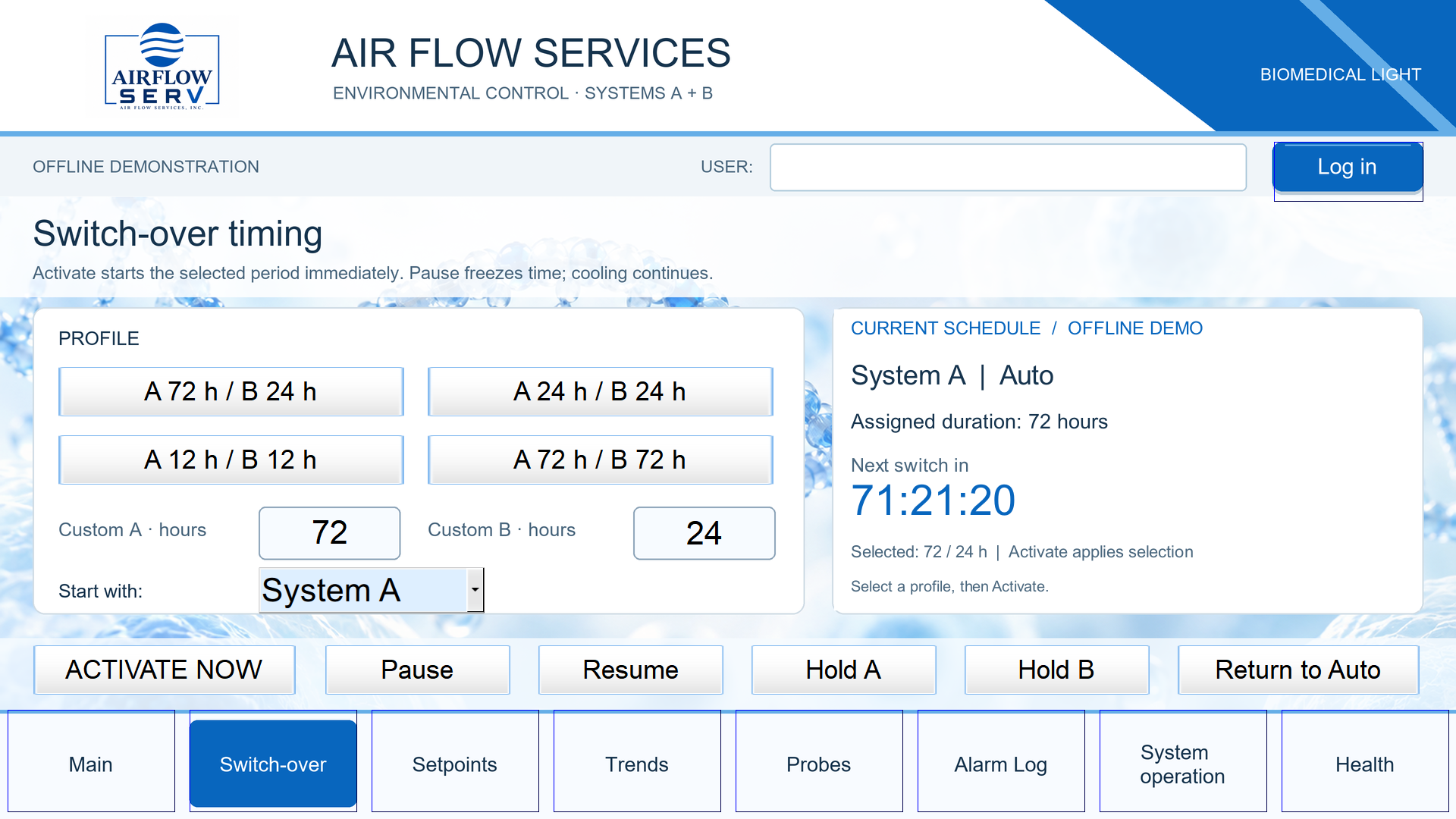Click the AIR FLOW SERVICES title
Image resolution: width=1456 pixels, height=819 pixels.
click(531, 53)
